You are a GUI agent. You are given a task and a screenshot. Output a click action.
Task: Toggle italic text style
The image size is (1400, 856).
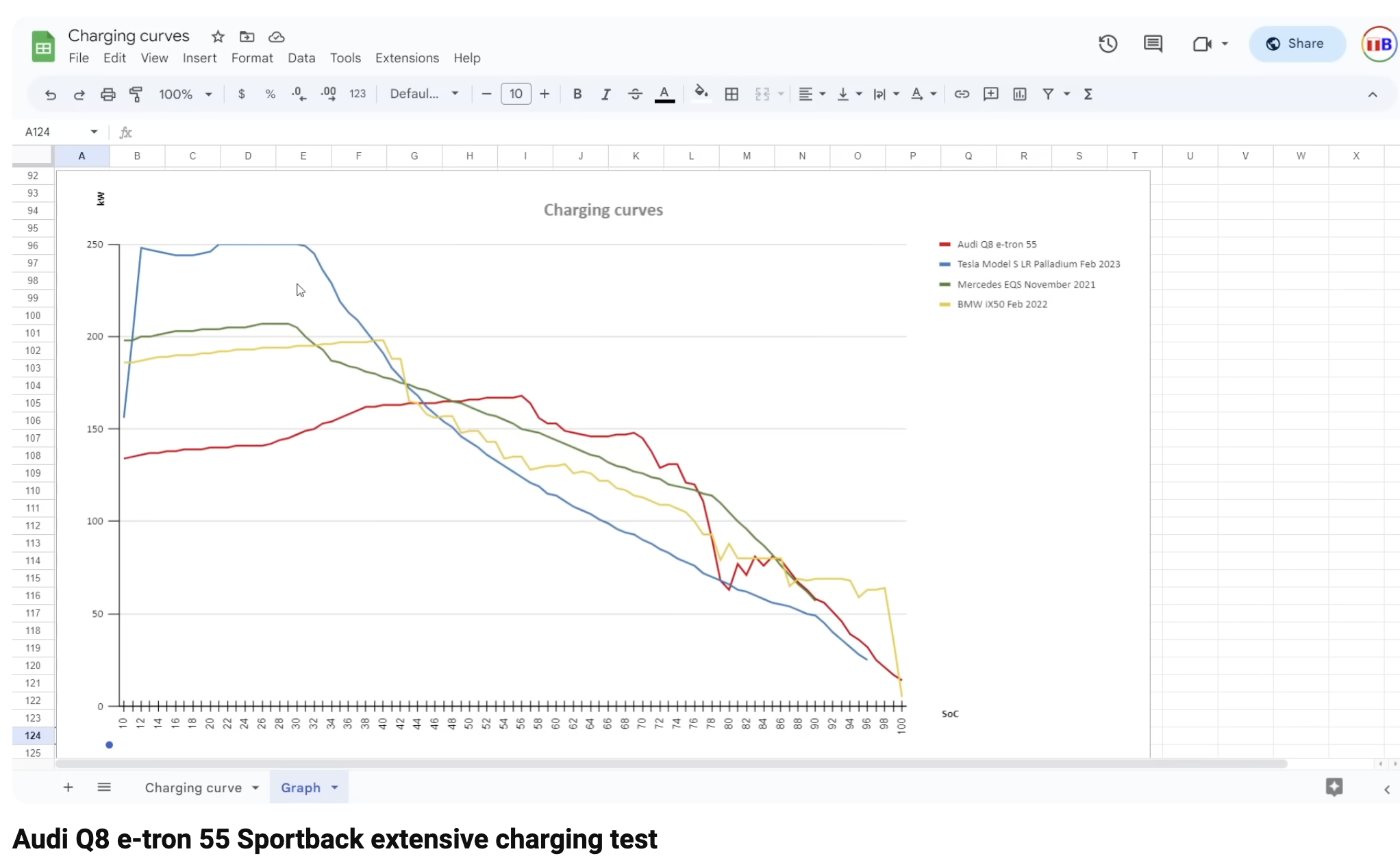pyautogui.click(x=605, y=95)
